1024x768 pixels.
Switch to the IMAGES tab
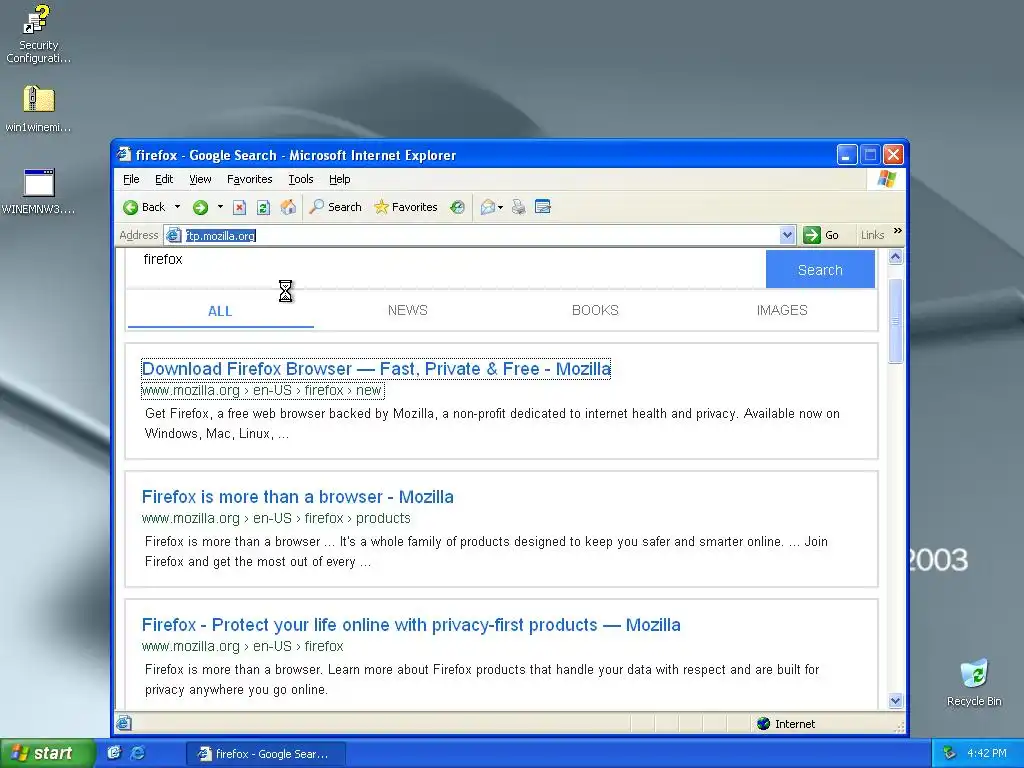(782, 310)
